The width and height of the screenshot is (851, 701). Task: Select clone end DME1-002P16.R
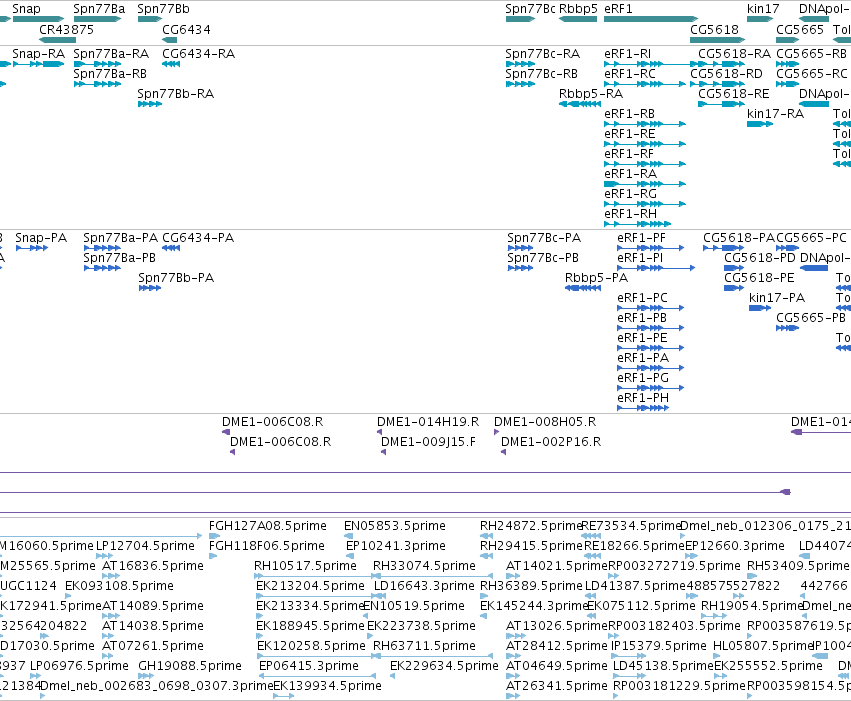click(504, 453)
